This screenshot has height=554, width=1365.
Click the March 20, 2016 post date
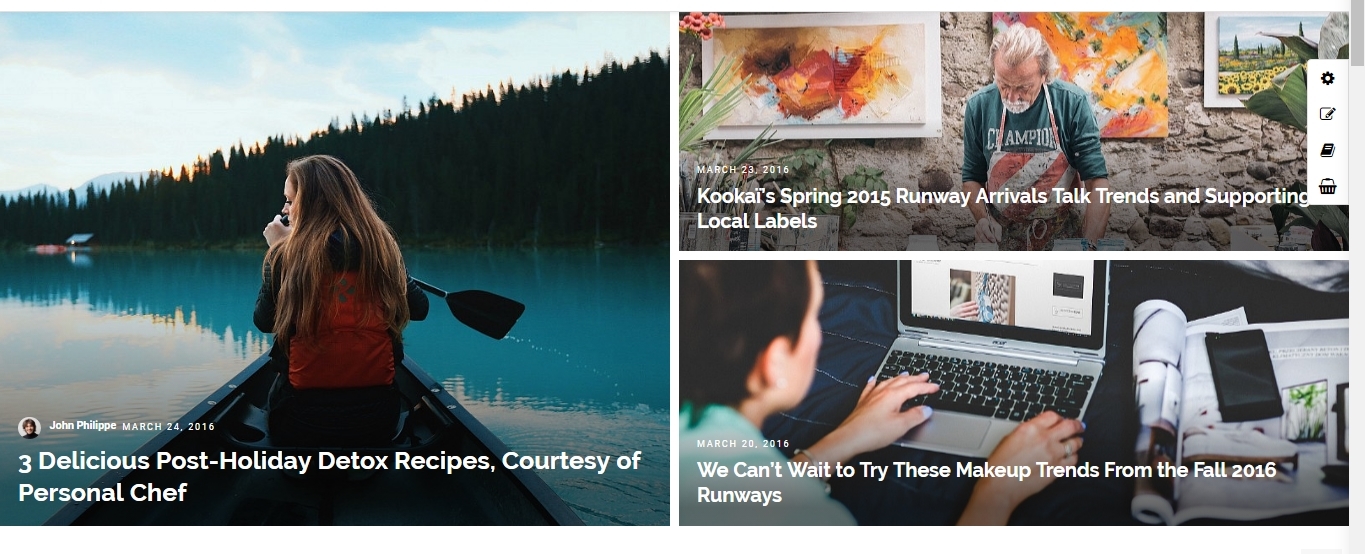click(x=743, y=444)
